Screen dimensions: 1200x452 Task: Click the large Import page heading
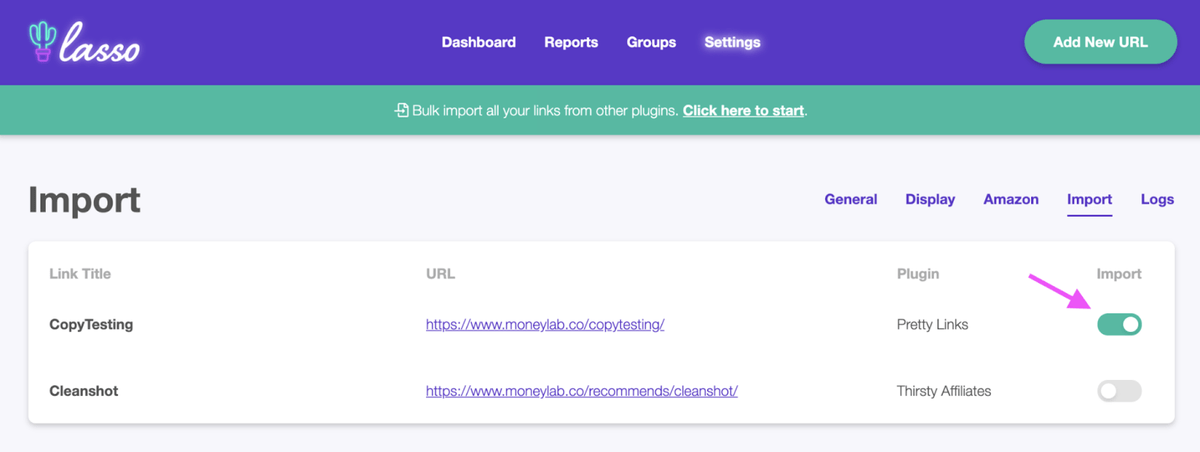(x=84, y=200)
